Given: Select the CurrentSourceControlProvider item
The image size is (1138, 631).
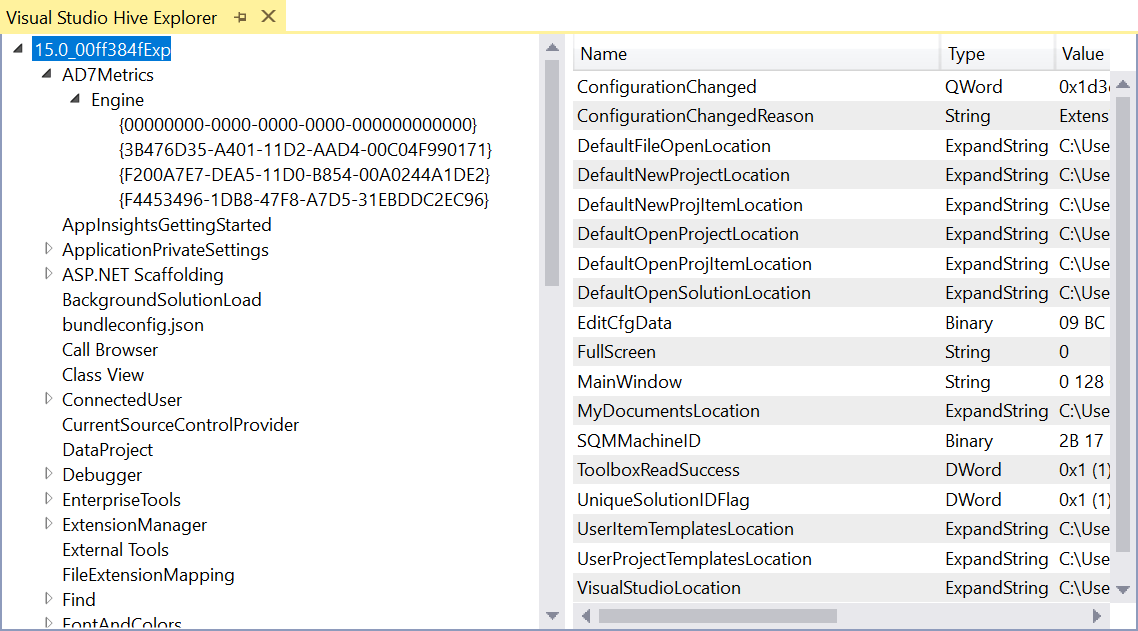Looking at the screenshot, I should coord(181,425).
